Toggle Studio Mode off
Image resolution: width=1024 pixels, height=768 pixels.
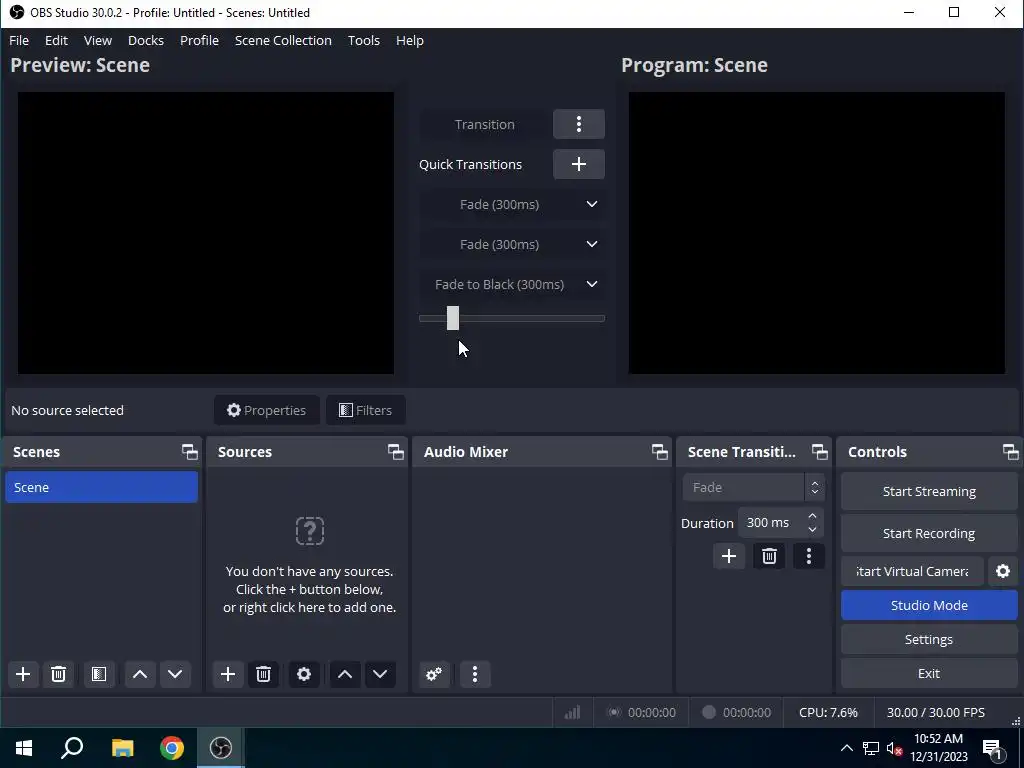(x=929, y=605)
